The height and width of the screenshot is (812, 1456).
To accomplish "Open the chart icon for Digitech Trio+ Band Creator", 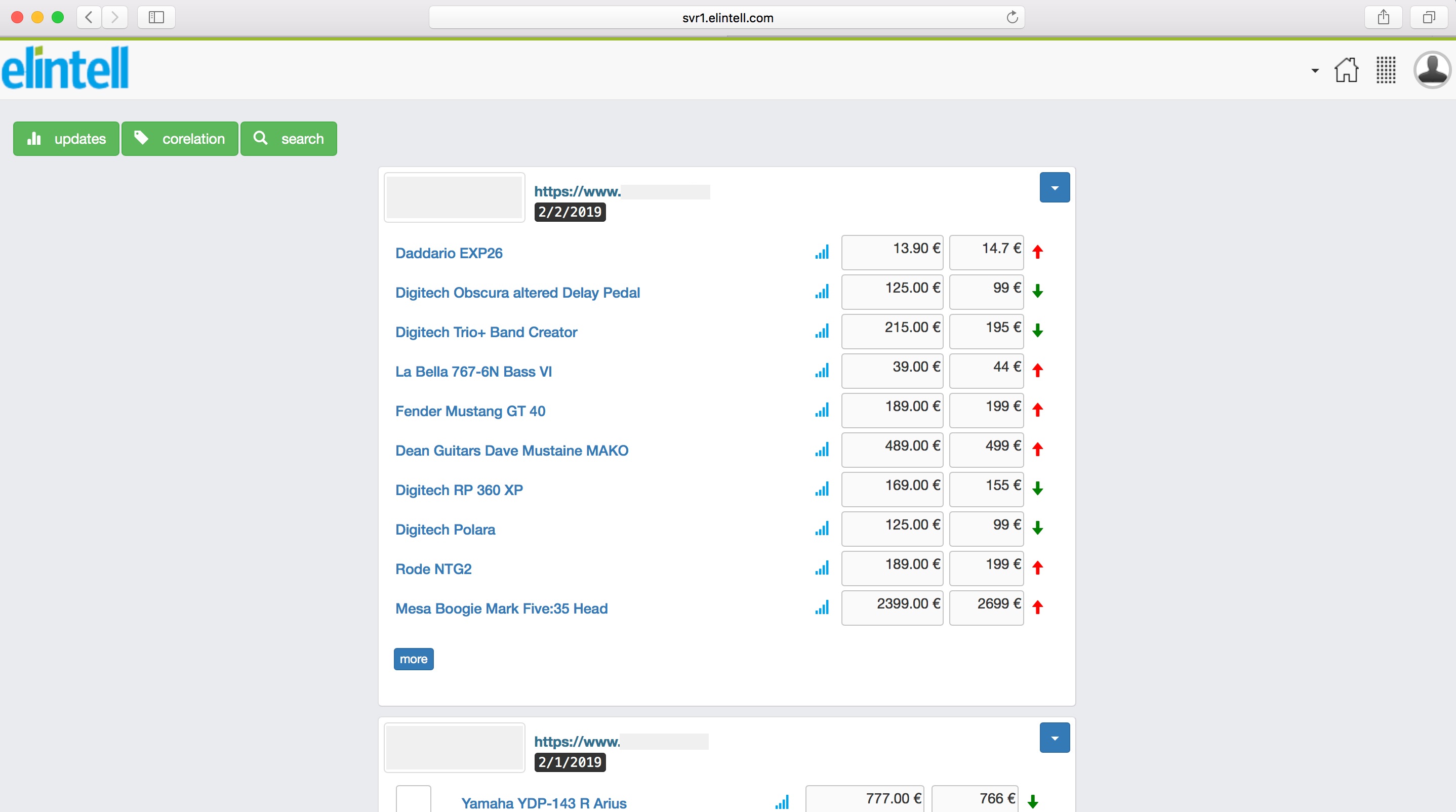I will (x=822, y=331).
